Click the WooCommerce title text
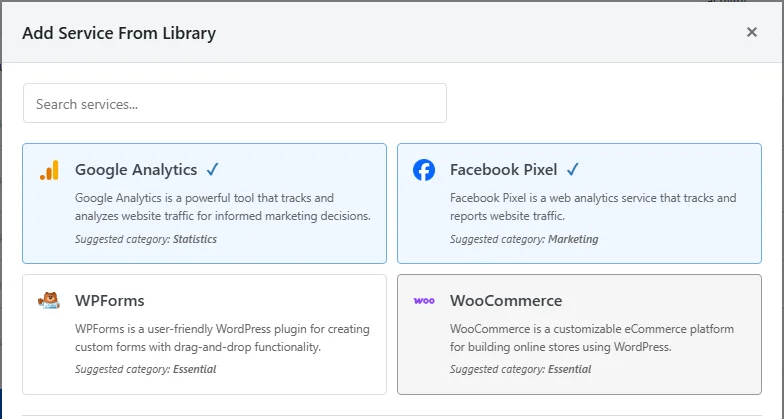 [x=506, y=300]
